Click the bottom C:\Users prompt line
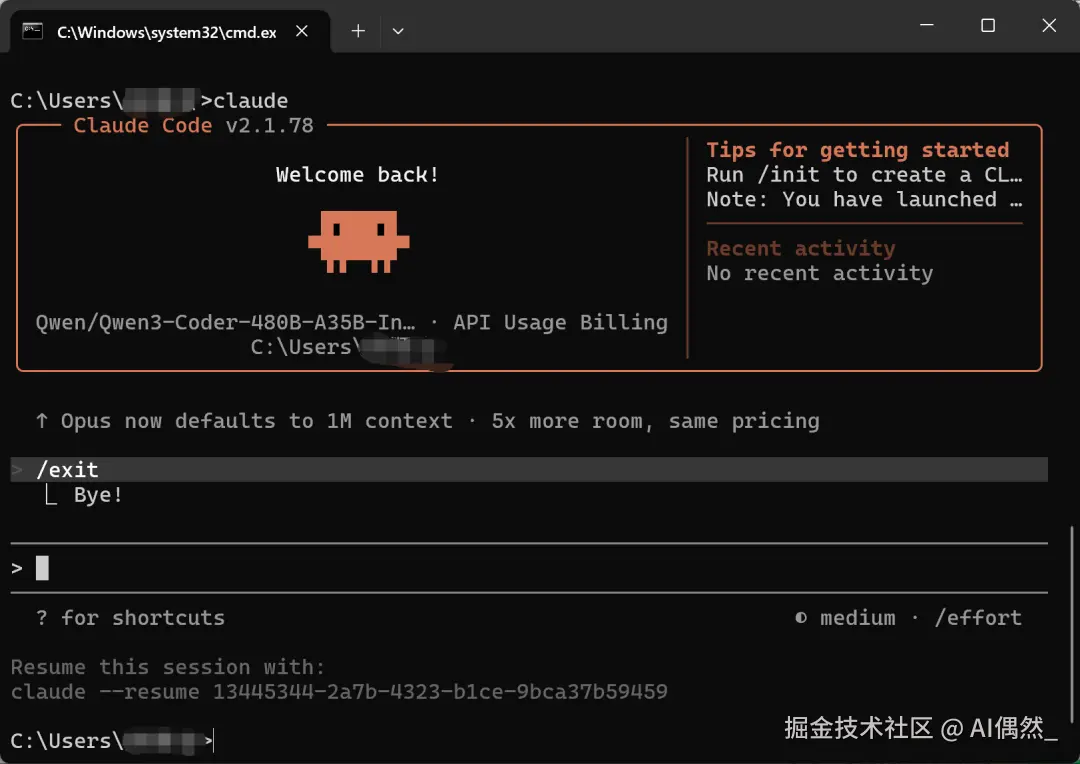The height and width of the screenshot is (764, 1080). pos(112,741)
